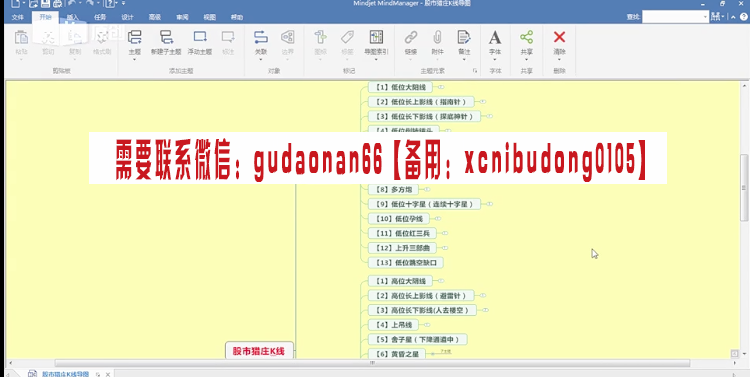Click the 新建子主题 (new subtopic) icon

coord(166,37)
